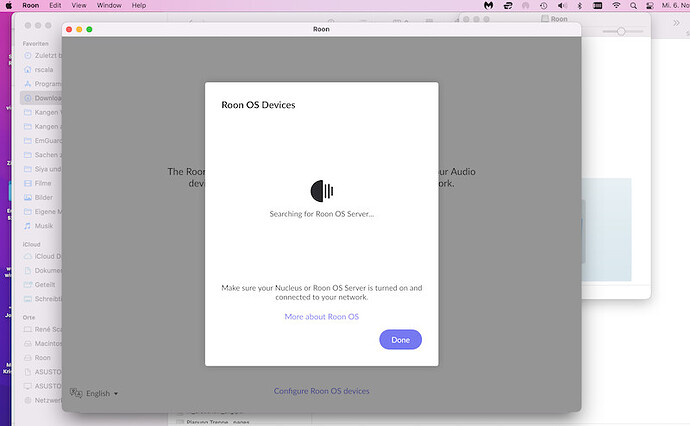Click the Roon OS Devices dialog heading
690x426 pixels.
(x=258, y=105)
